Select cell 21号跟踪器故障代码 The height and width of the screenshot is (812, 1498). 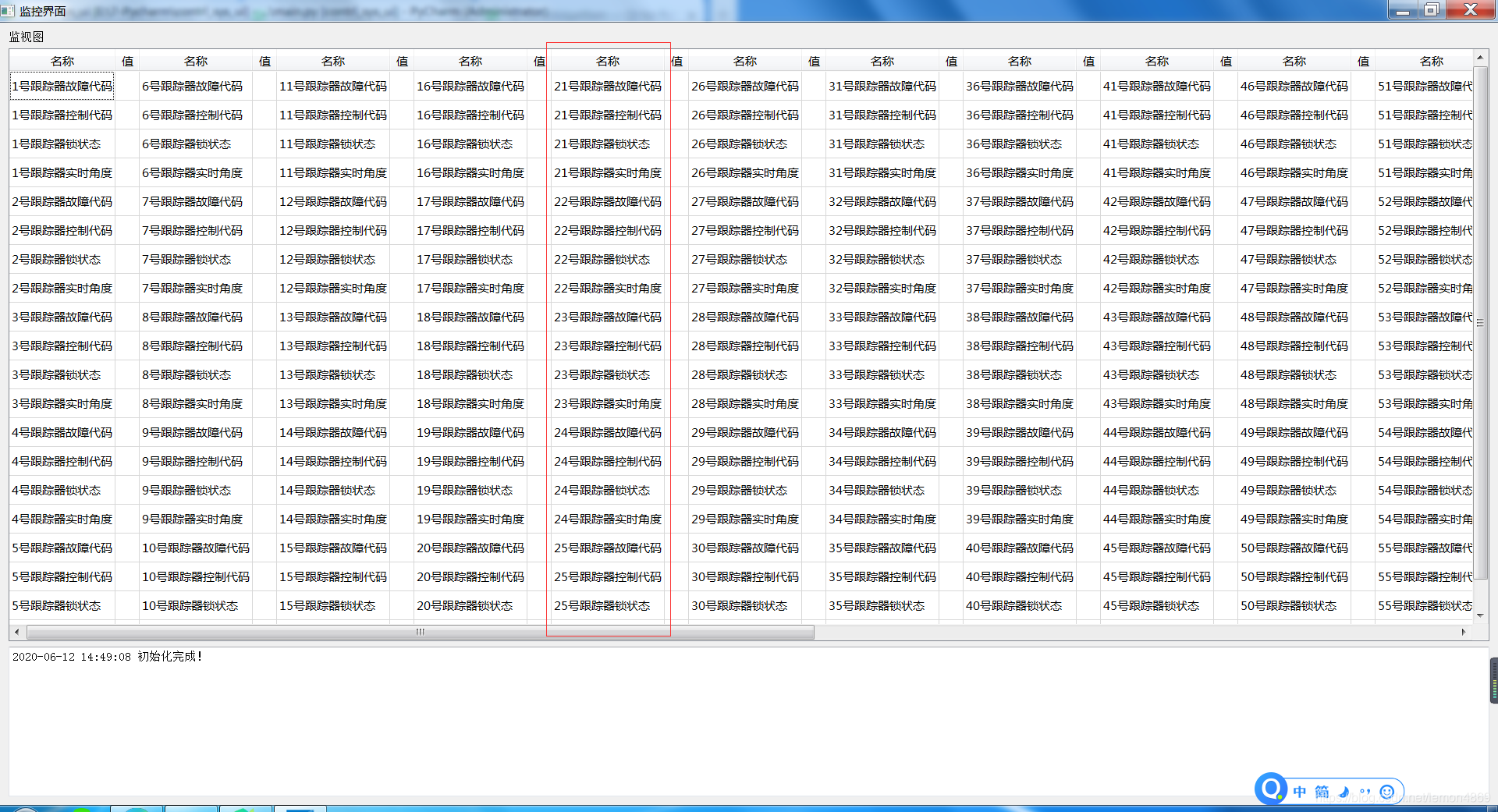pyautogui.click(x=608, y=87)
